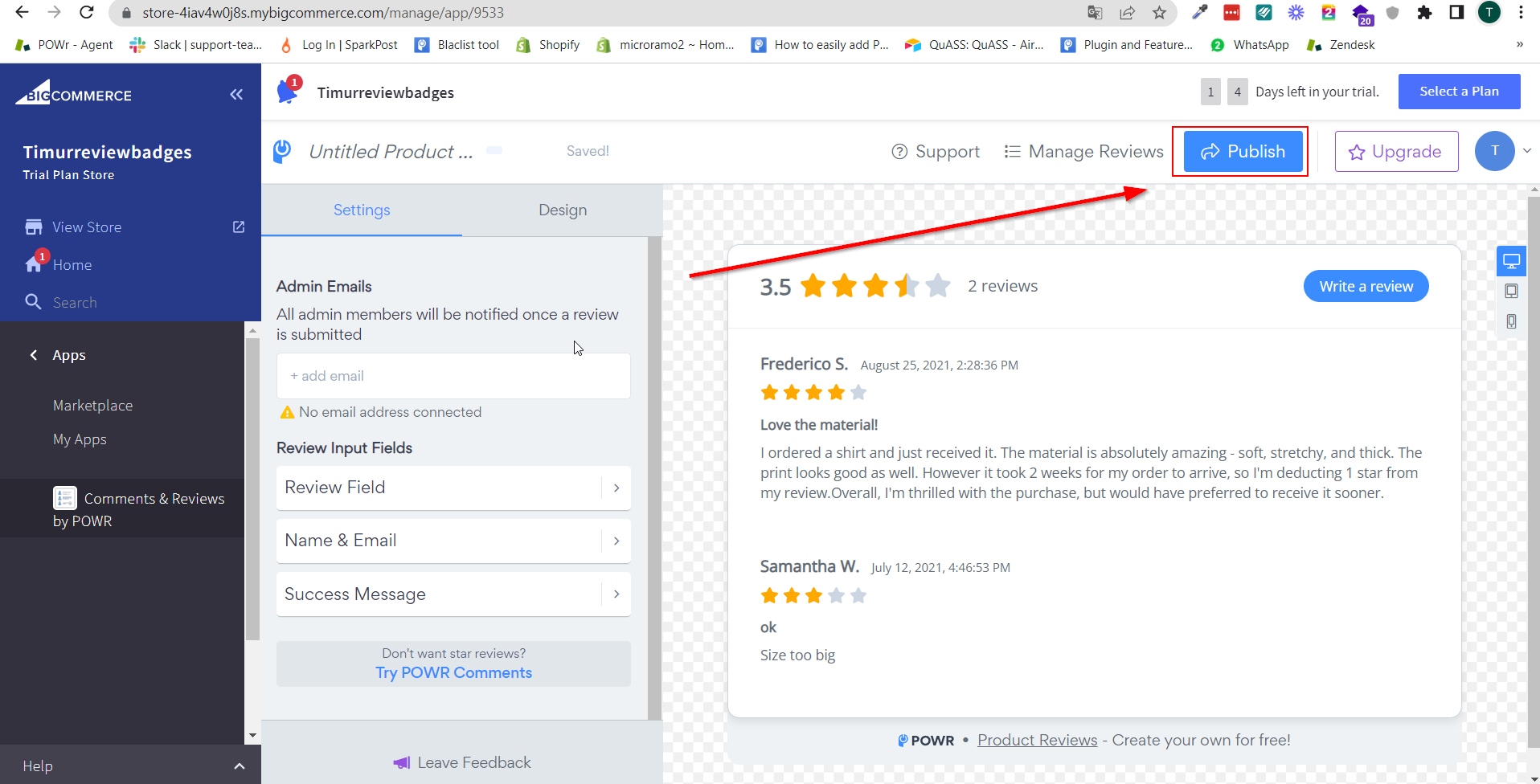The width and height of the screenshot is (1540, 784).
Task: Click the 2 reviews count text
Action: [x=1002, y=286]
